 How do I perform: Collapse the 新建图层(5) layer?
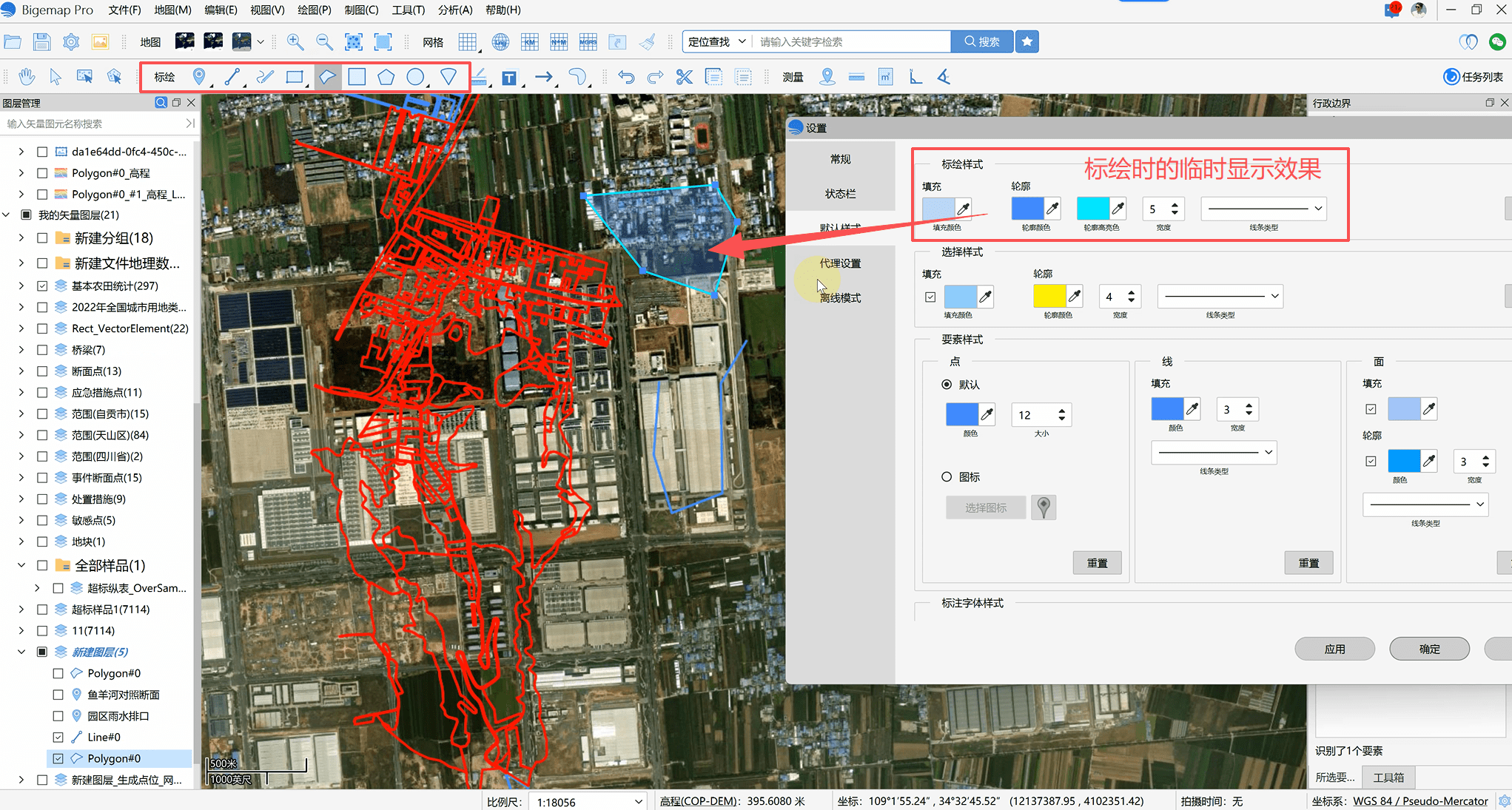[x=21, y=652]
